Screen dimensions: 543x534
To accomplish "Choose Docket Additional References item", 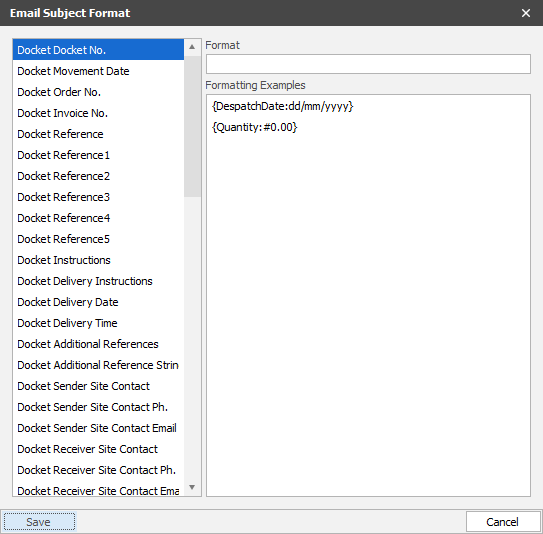I will (98, 344).
